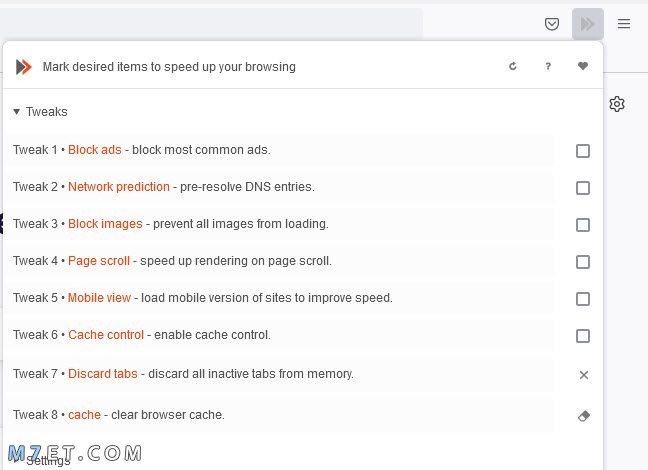Toggle the Page scroll tweak checkbox
This screenshot has width=648, height=470.
(583, 262)
